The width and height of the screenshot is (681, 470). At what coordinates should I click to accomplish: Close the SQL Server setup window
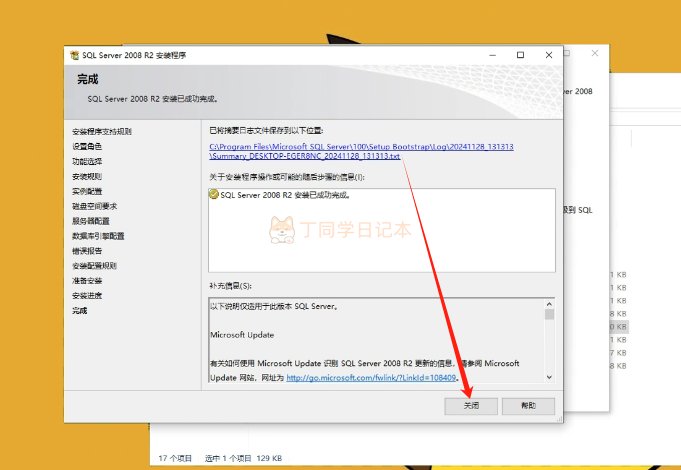pyautogui.click(x=549, y=55)
